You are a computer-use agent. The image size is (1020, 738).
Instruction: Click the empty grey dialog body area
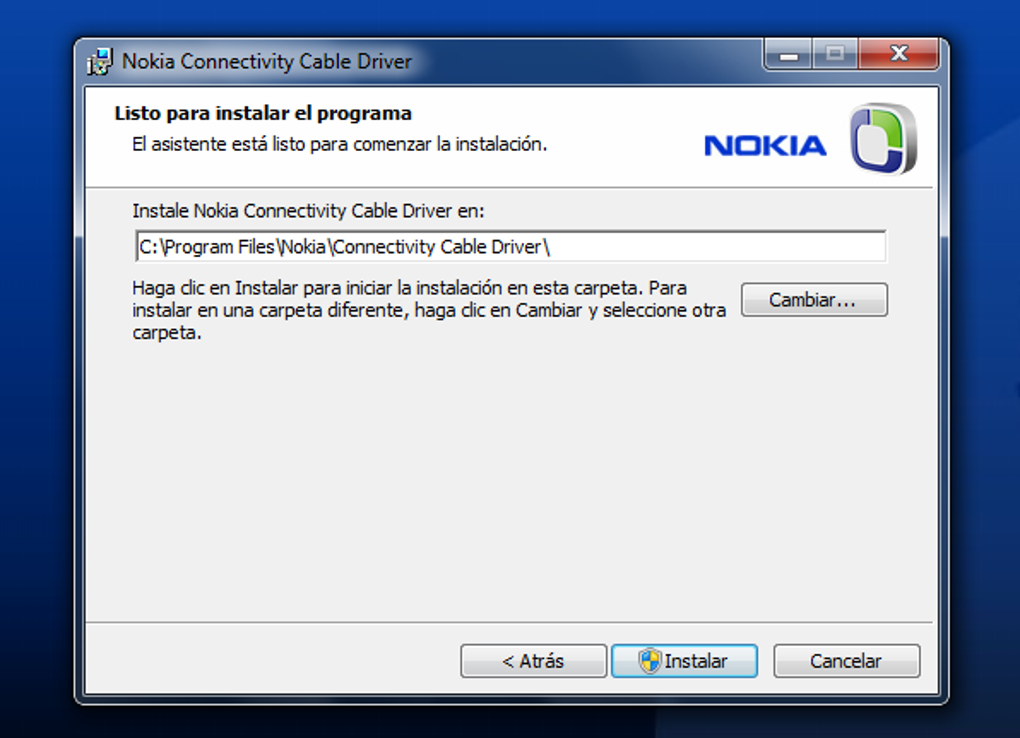tap(510, 480)
